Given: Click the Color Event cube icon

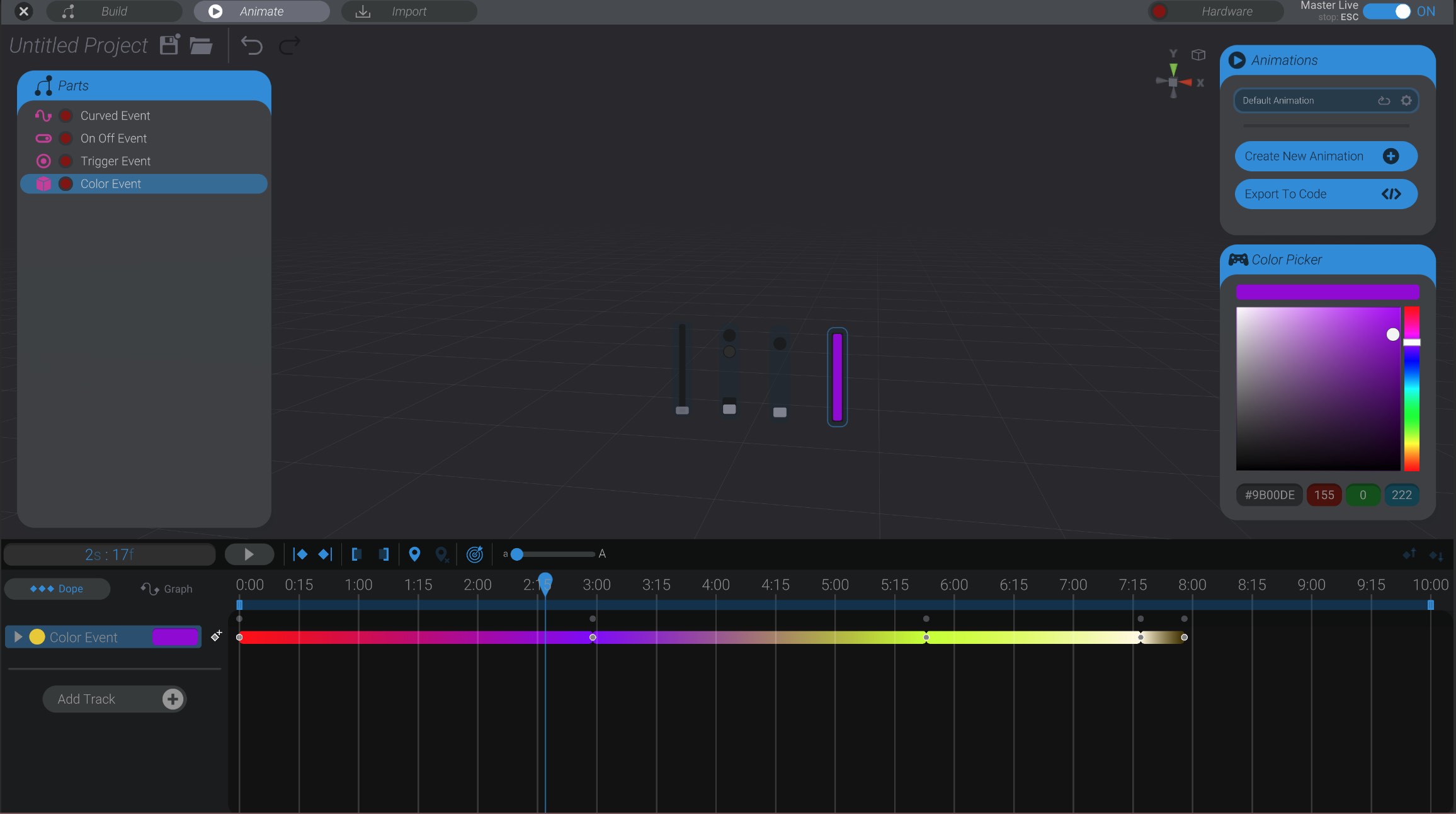Looking at the screenshot, I should click(x=43, y=183).
